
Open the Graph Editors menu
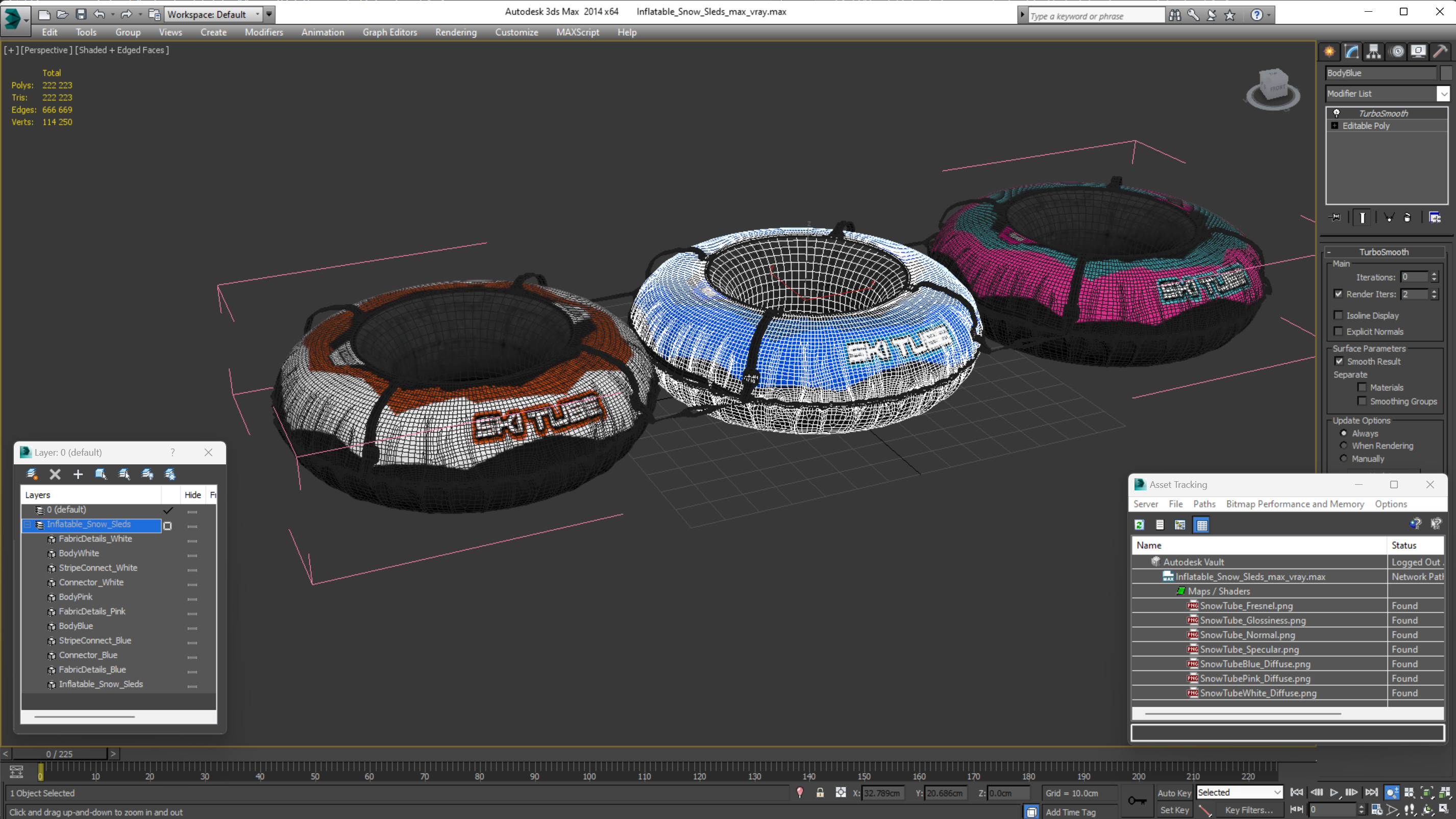[389, 32]
